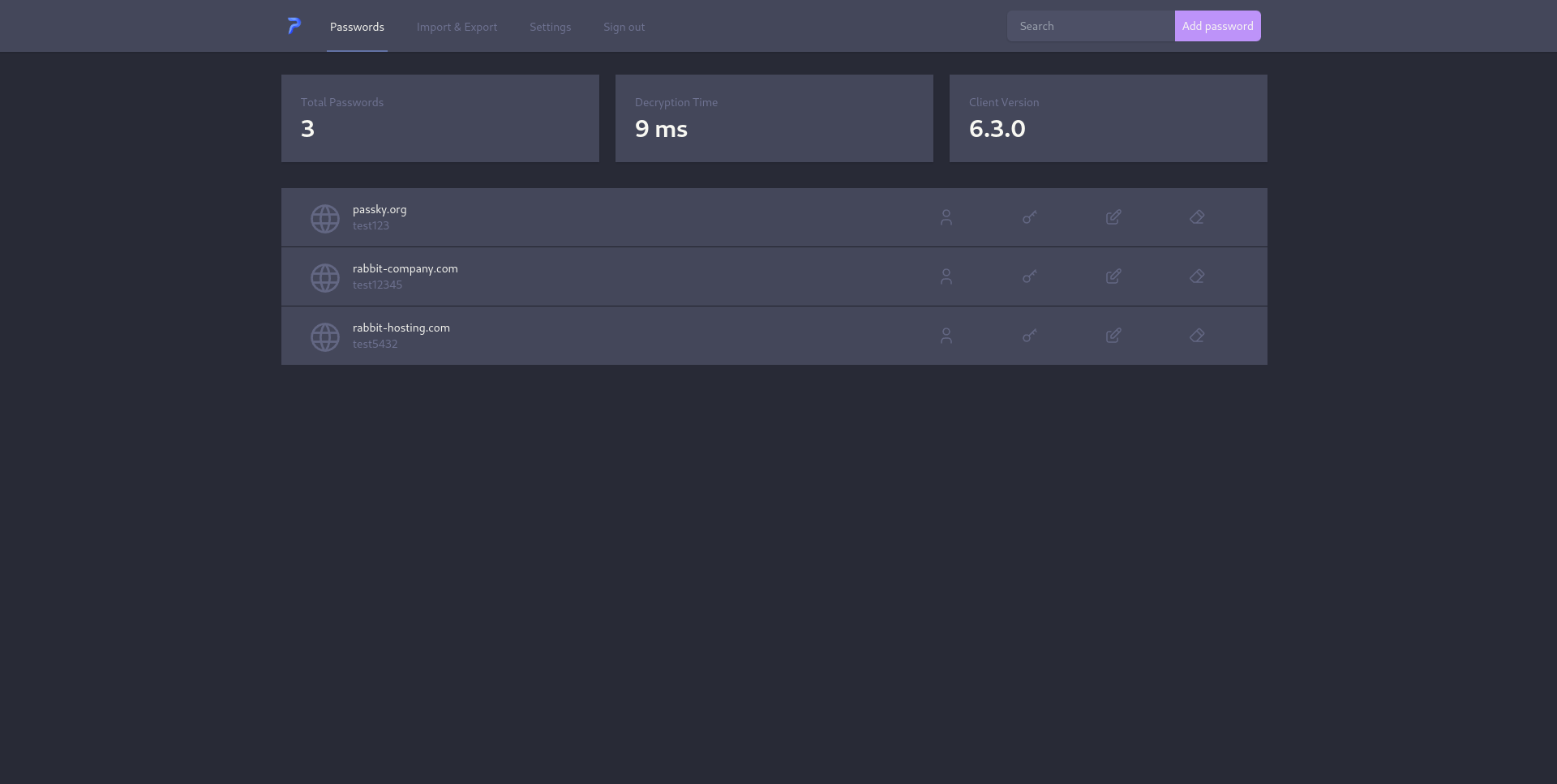The height and width of the screenshot is (784, 1557).
Task: Copy the username for rabbit-company.com
Action: tap(946, 276)
